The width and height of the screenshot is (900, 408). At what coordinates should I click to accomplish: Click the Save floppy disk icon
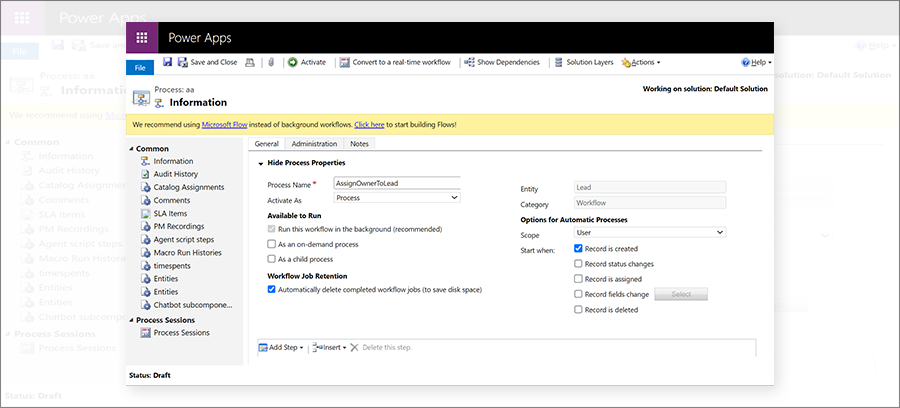(x=168, y=63)
